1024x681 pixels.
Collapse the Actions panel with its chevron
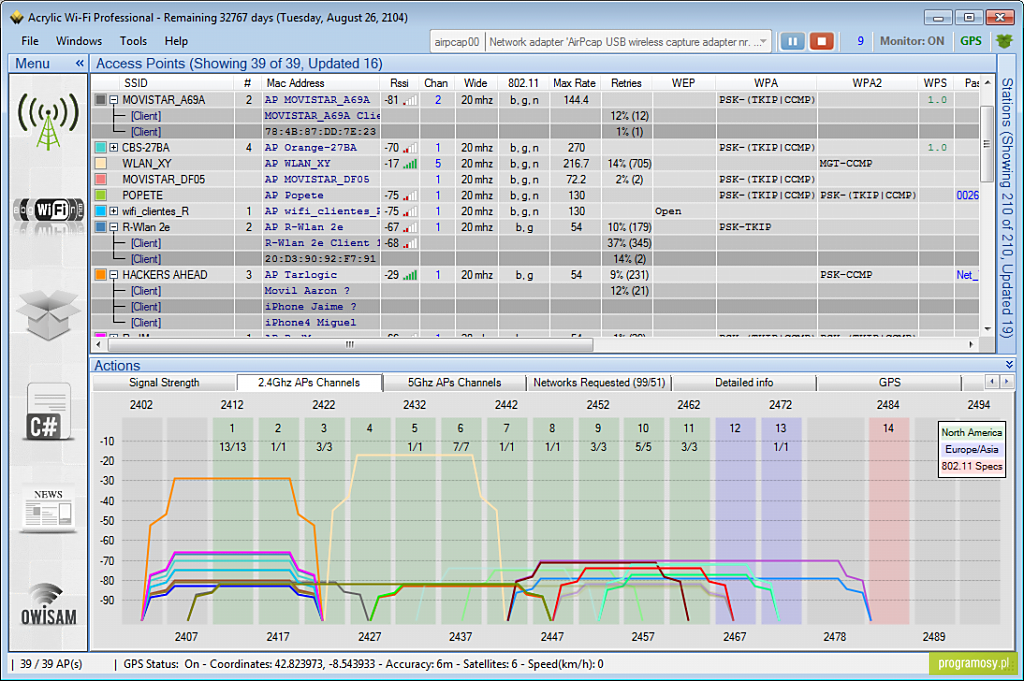(1009, 364)
